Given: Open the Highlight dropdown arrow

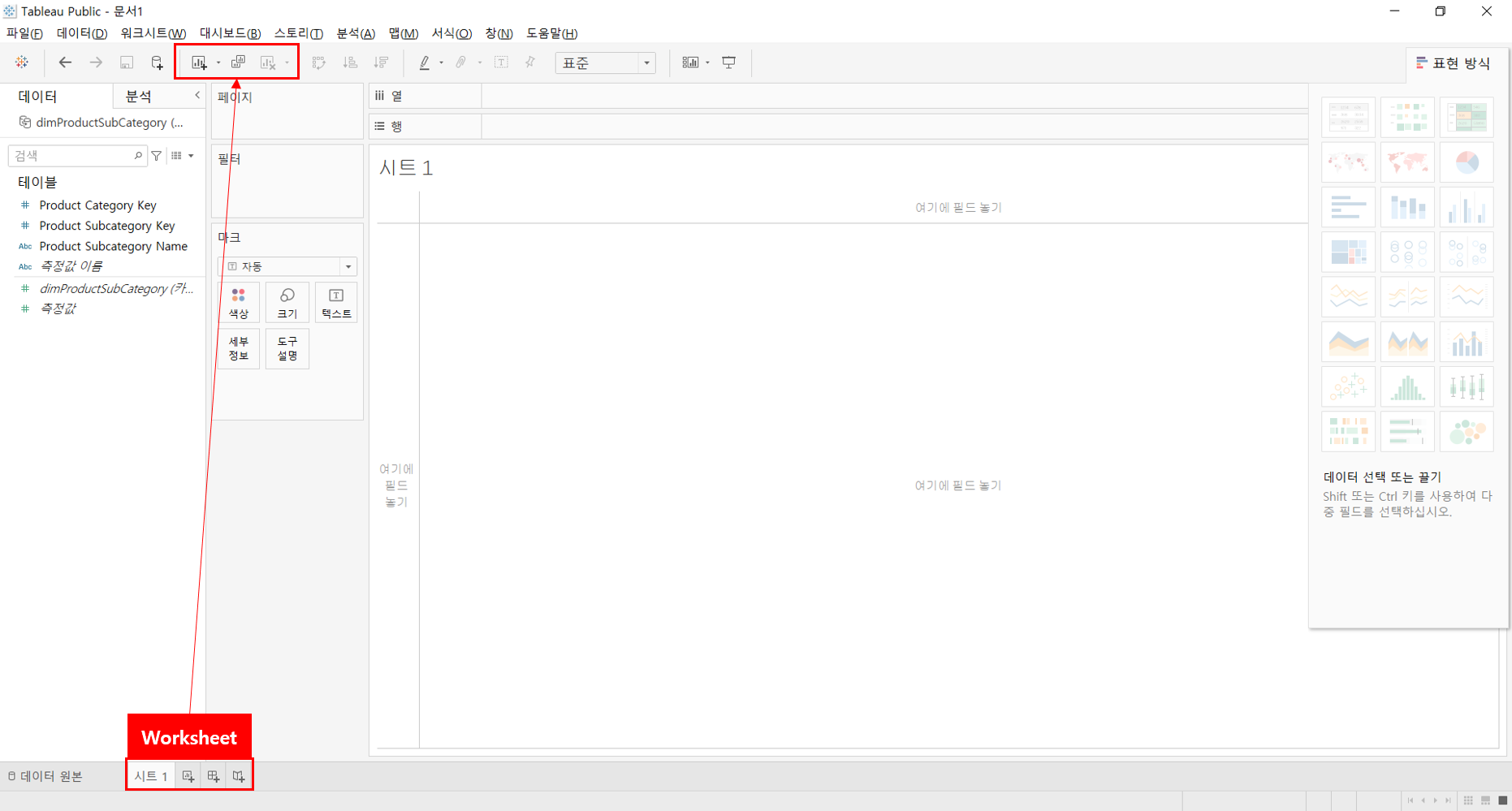Looking at the screenshot, I should tap(441, 63).
